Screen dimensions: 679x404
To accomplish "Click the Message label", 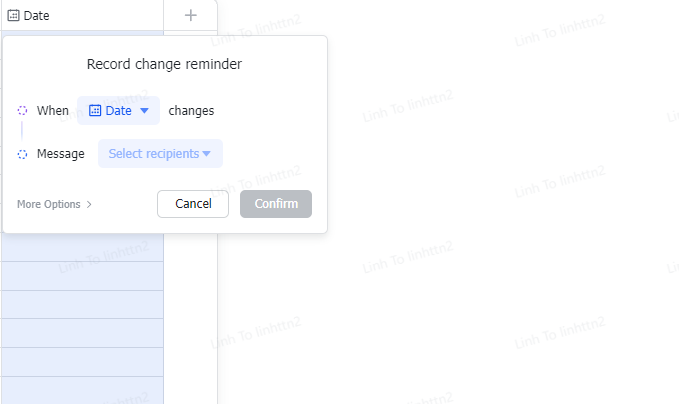I will pos(61,154).
